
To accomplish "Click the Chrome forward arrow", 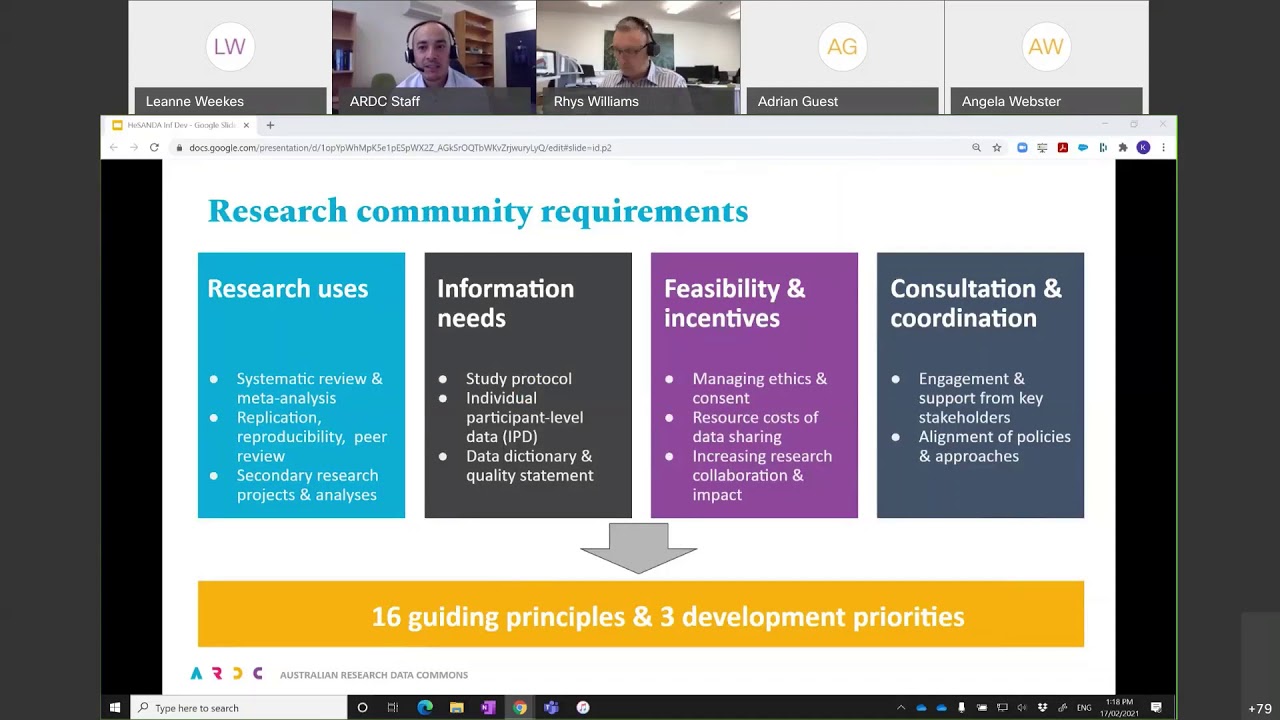I will tap(134, 147).
